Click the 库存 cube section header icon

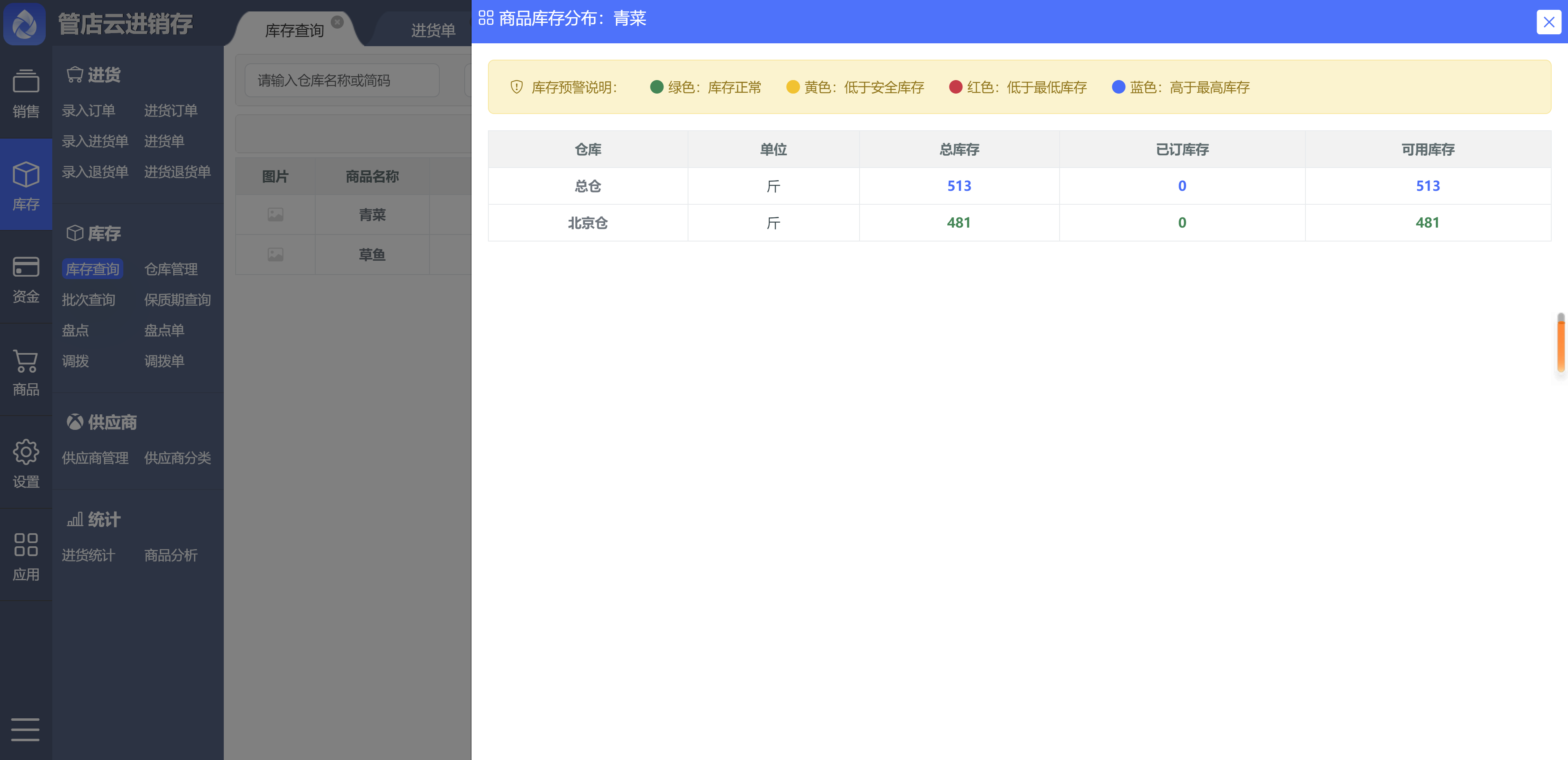(75, 232)
